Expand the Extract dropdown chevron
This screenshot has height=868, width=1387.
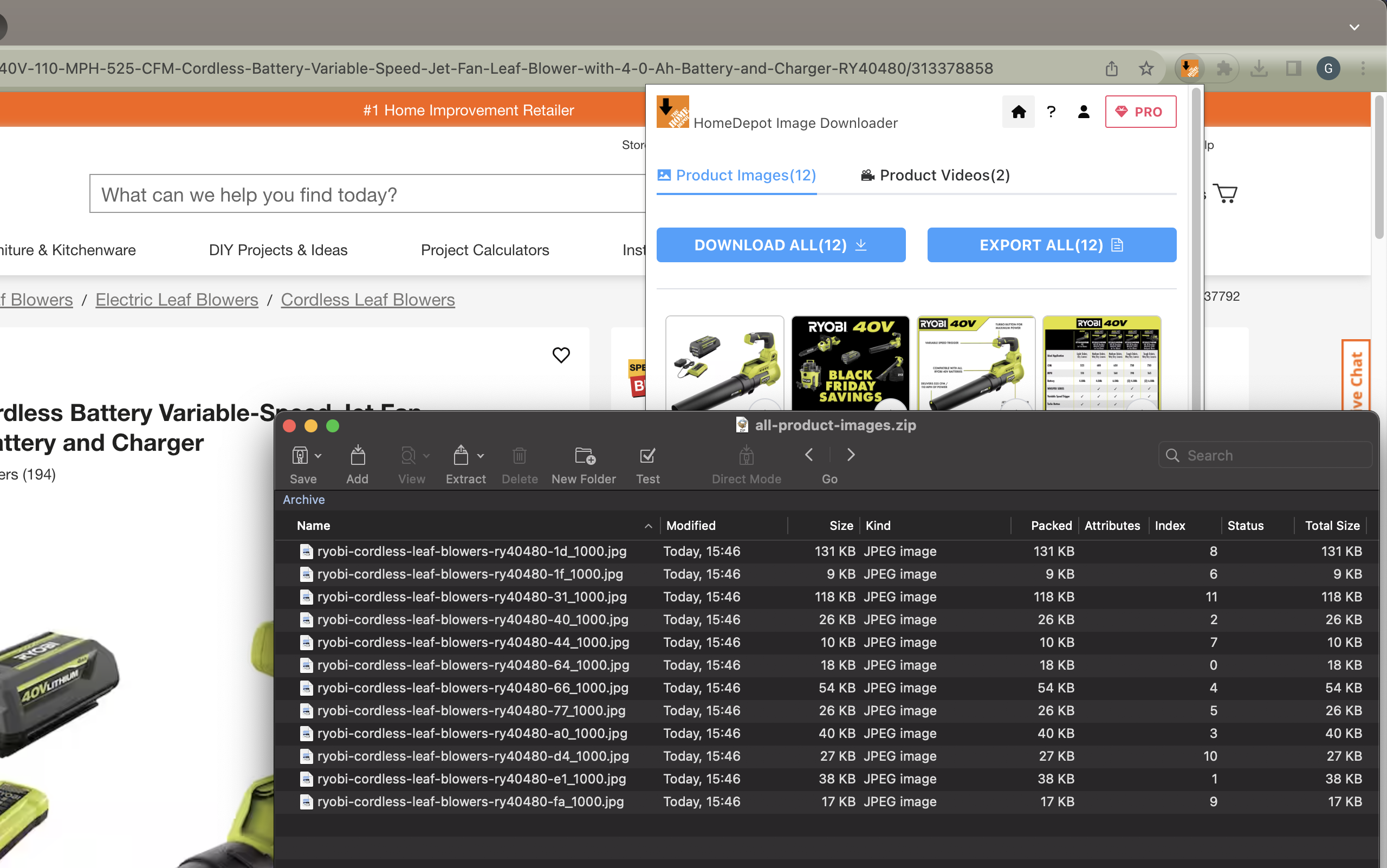point(480,455)
